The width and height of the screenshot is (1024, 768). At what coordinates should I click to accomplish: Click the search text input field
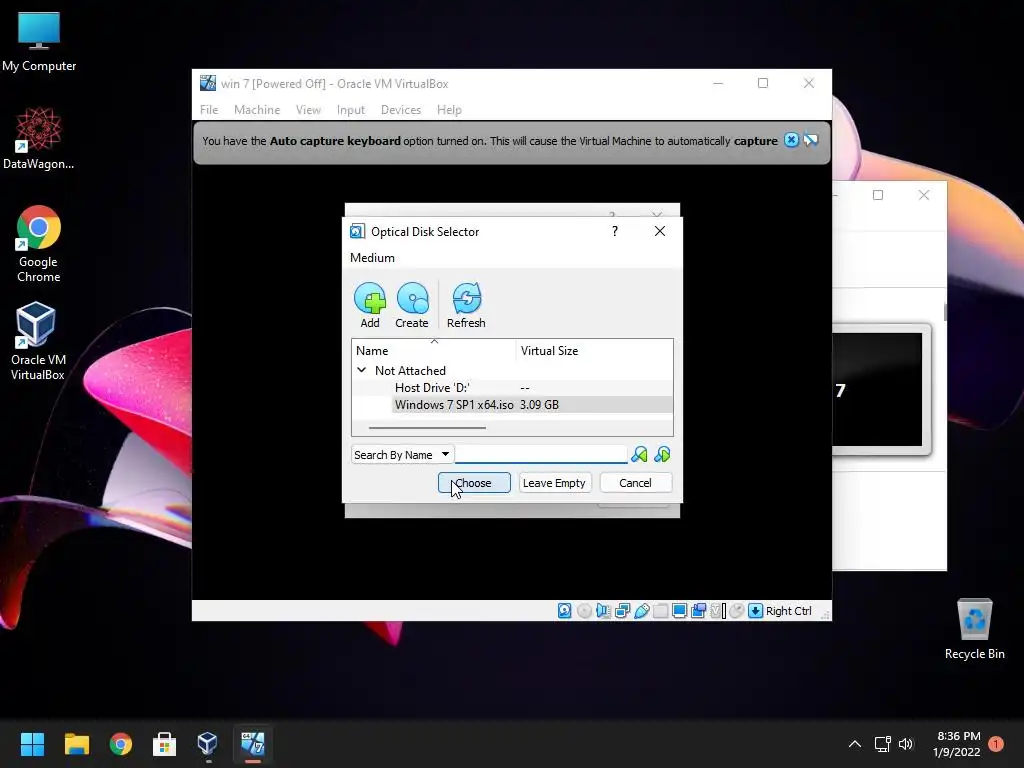coord(541,455)
